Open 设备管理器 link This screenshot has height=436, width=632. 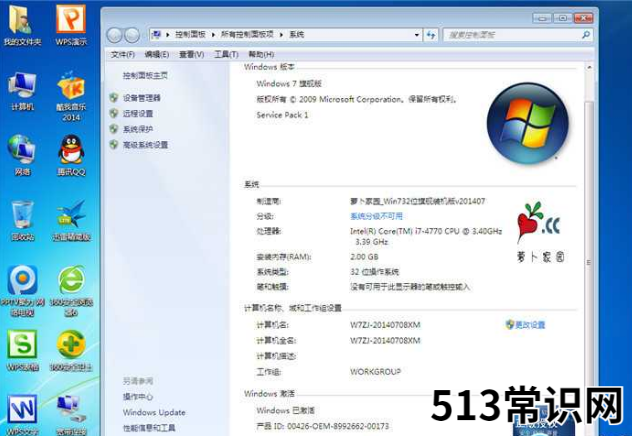click(141, 98)
